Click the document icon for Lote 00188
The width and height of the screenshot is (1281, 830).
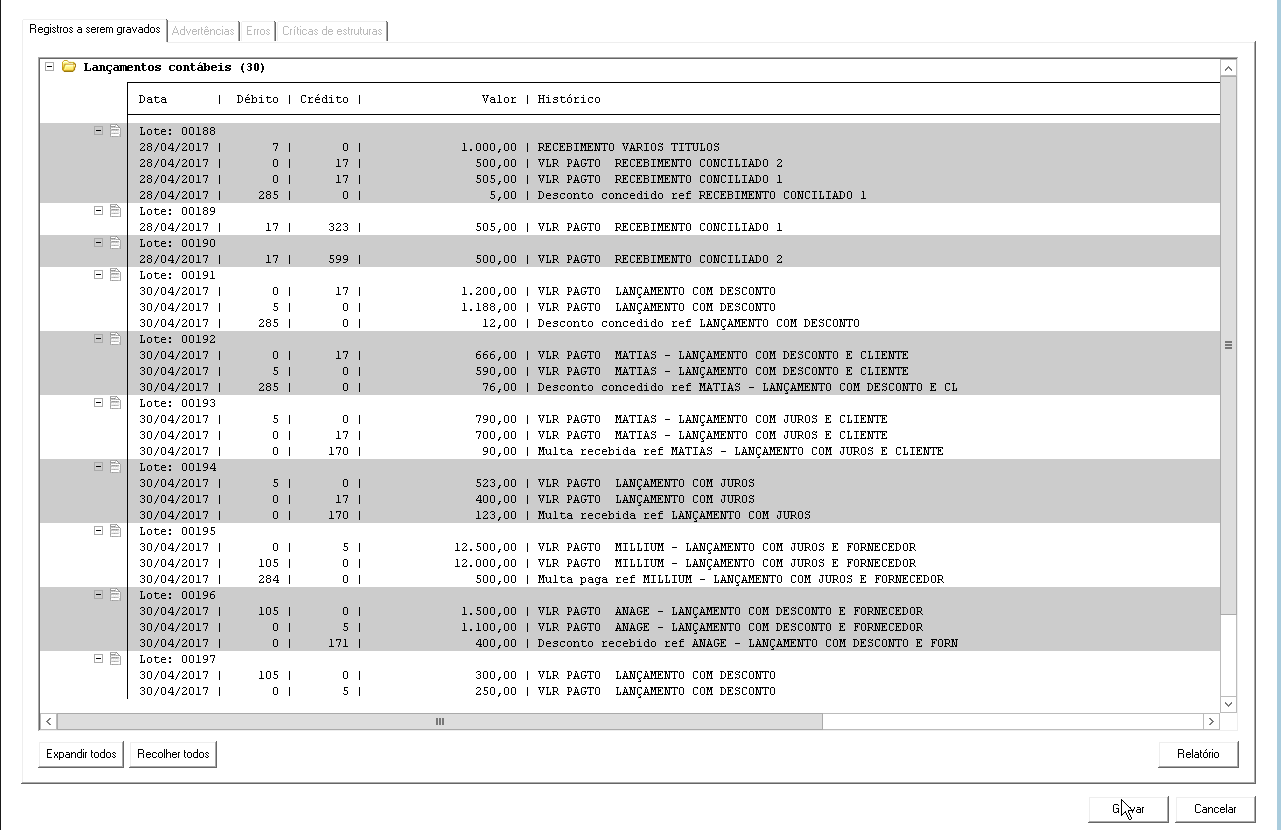115,131
